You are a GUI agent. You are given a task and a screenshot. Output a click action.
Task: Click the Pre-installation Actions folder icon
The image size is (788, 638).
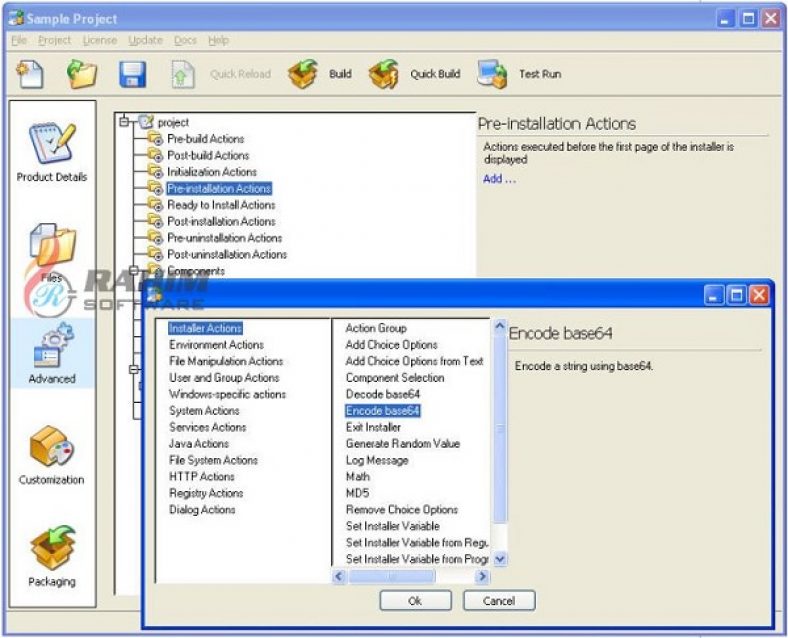155,188
